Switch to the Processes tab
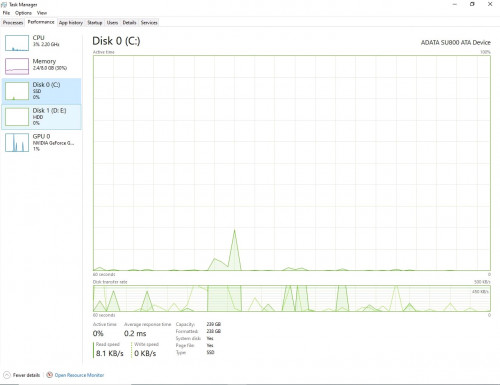This screenshot has width=500, height=385. (13, 23)
